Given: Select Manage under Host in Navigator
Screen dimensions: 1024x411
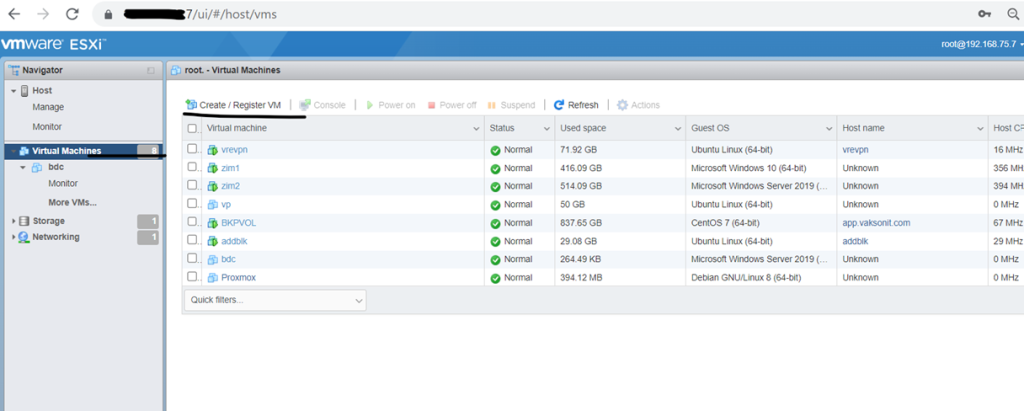Looking at the screenshot, I should click(48, 107).
